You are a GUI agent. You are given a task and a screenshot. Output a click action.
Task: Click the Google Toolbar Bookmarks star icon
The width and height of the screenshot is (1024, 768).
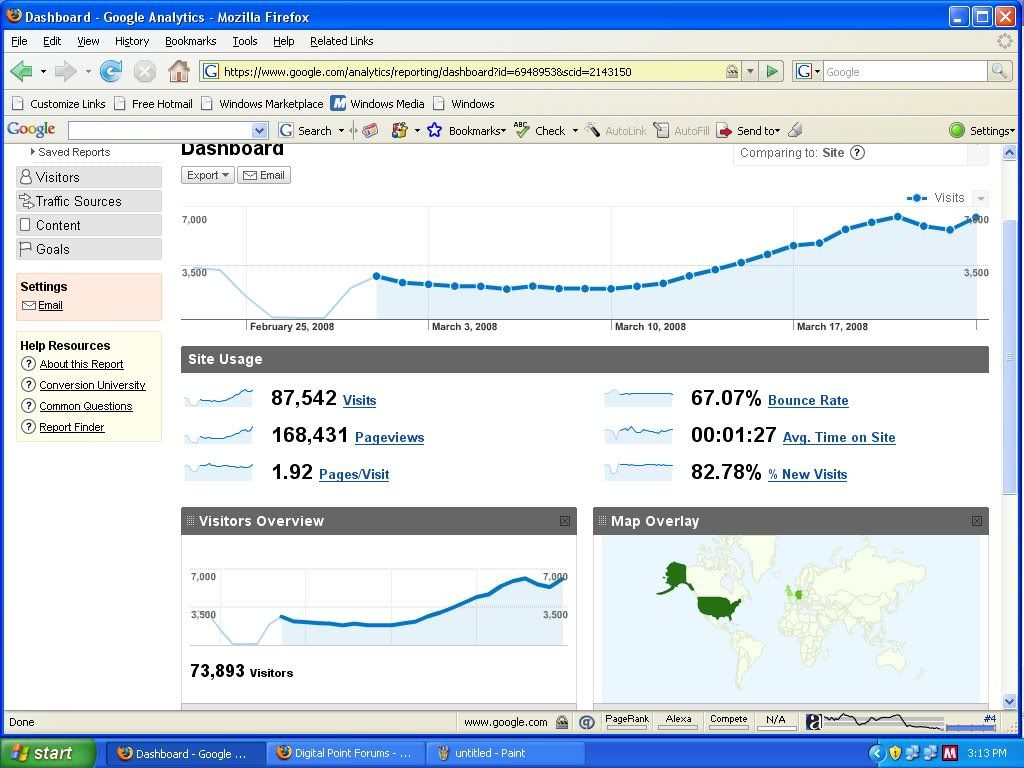435,131
